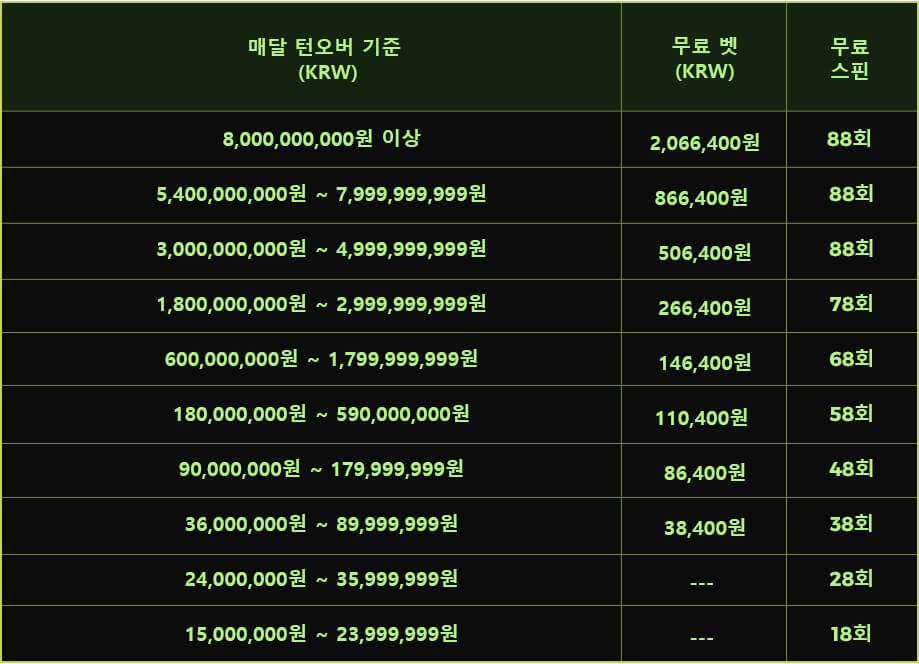The height and width of the screenshot is (664, 919).
Task: Select the 1,800,000,000원 ~ 2,999,999,999원 range
Action: [321, 304]
